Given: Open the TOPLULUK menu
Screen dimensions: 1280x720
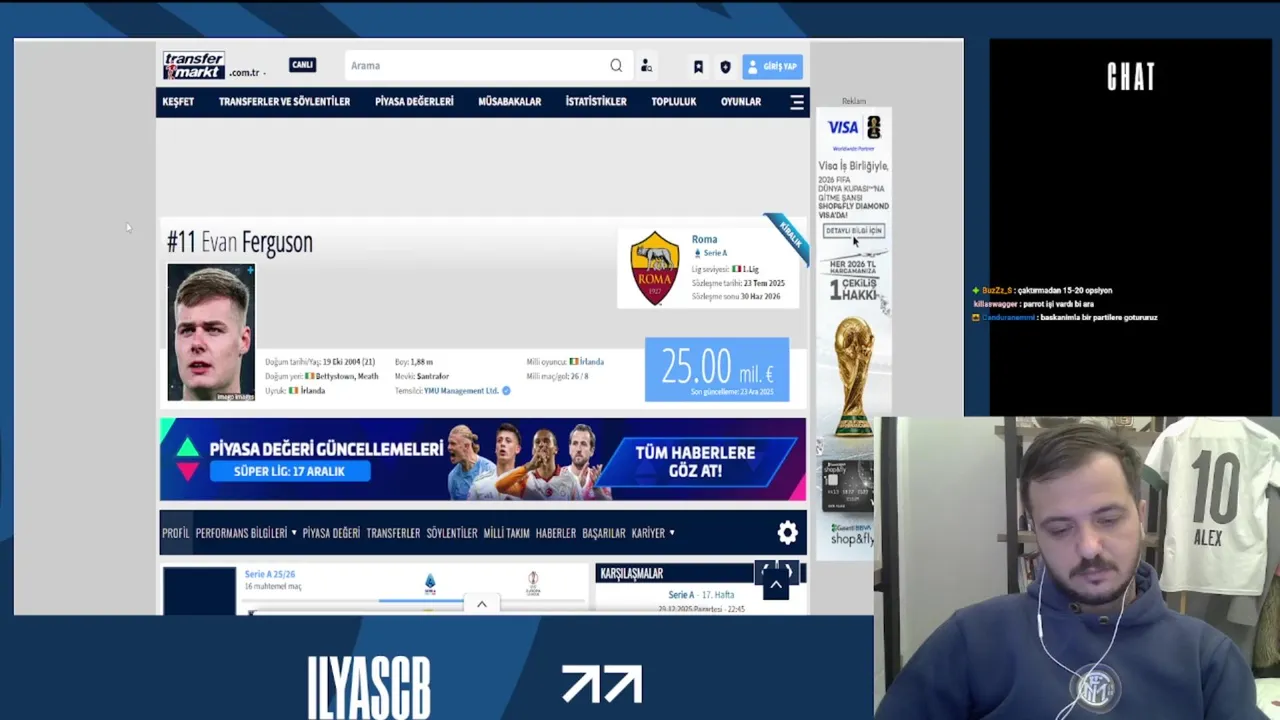Looking at the screenshot, I should click(674, 102).
